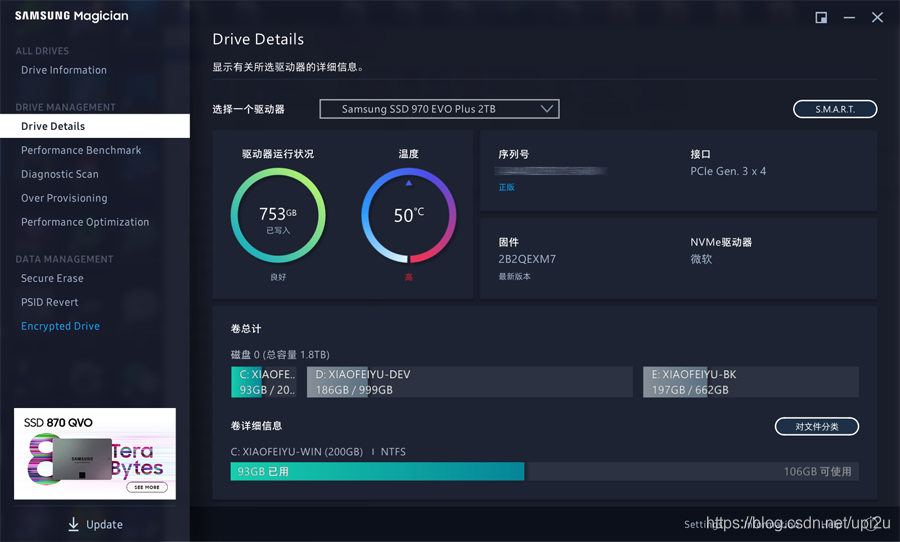Open Performance Optimization page
The height and width of the screenshot is (542, 900).
click(85, 222)
